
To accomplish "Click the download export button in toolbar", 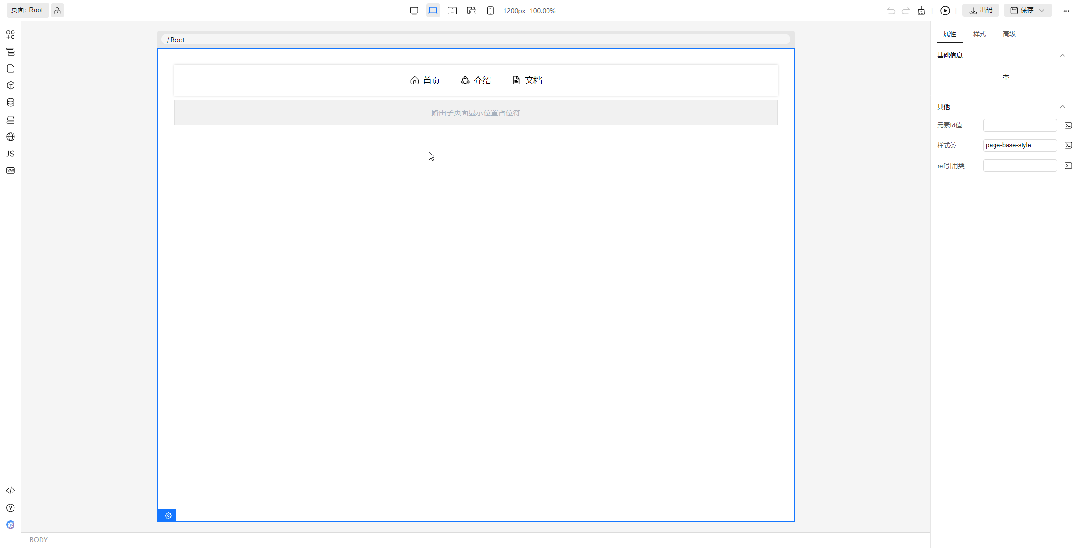I will 981,10.
